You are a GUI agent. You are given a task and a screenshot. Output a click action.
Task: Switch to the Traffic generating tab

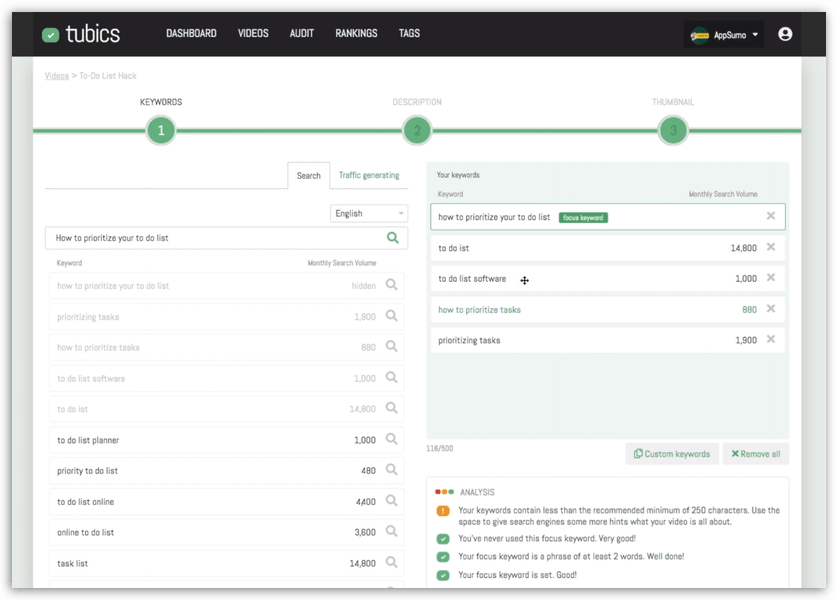click(x=368, y=175)
